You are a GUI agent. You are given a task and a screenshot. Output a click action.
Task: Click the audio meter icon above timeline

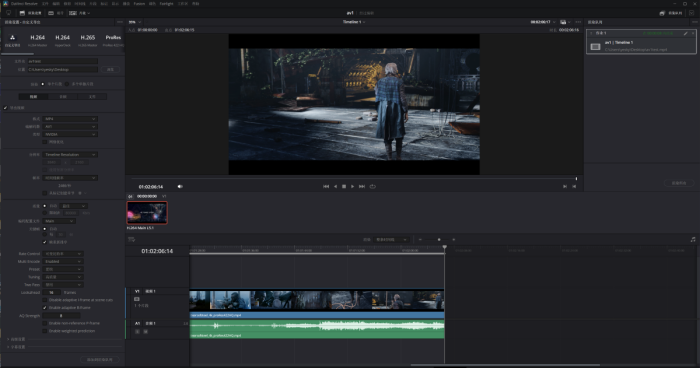[693, 240]
